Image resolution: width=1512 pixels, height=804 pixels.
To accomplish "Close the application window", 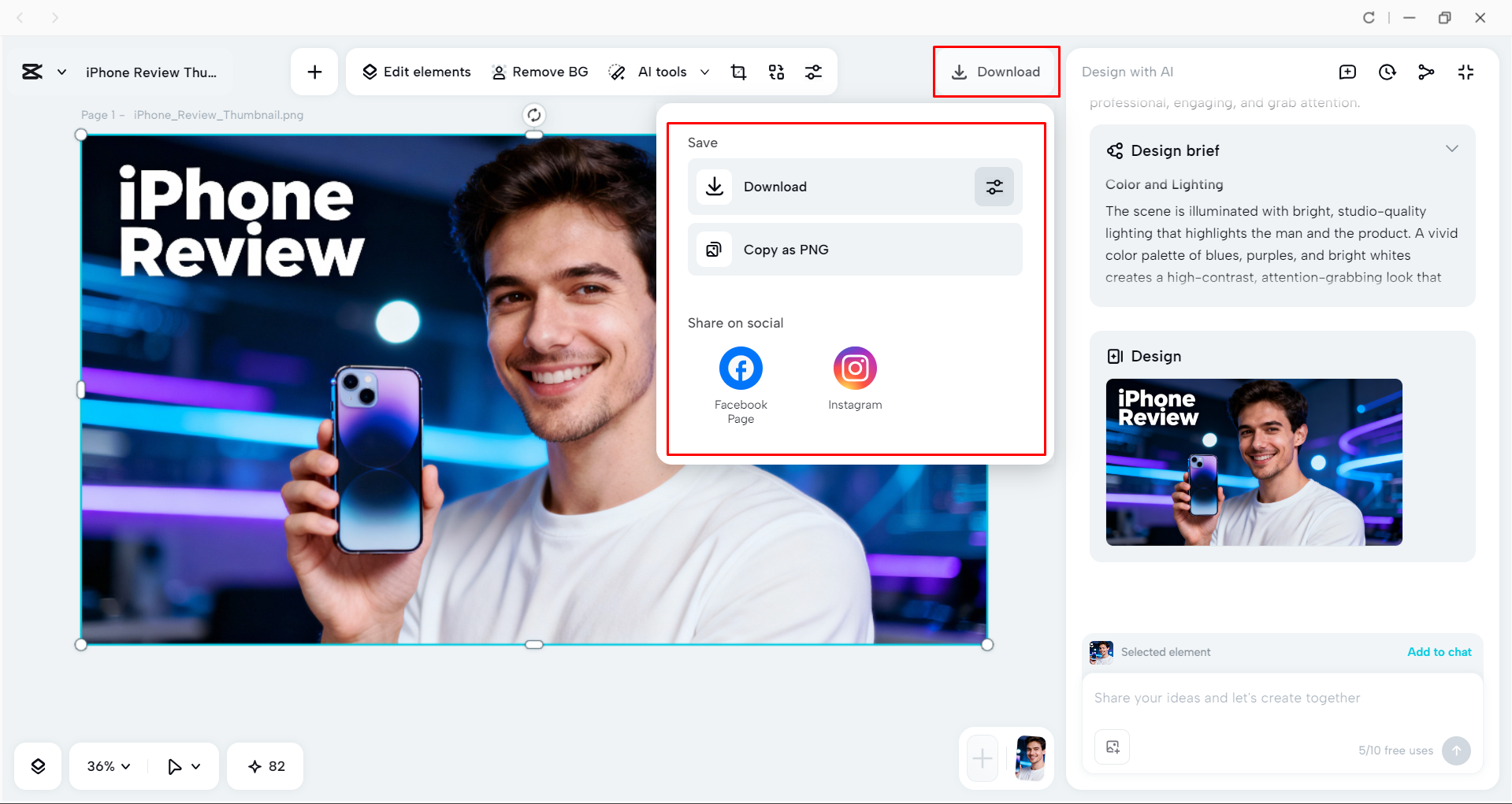I will [1480, 17].
